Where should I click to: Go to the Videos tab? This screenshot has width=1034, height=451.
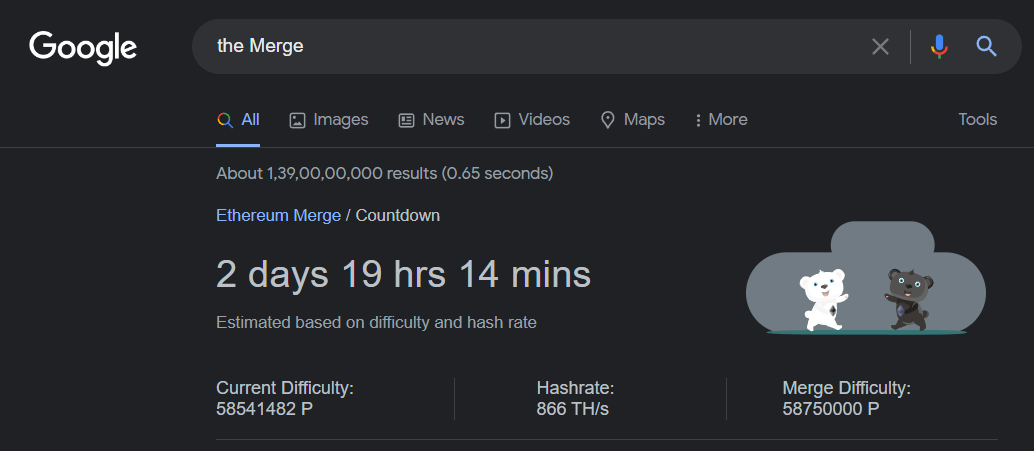532,120
